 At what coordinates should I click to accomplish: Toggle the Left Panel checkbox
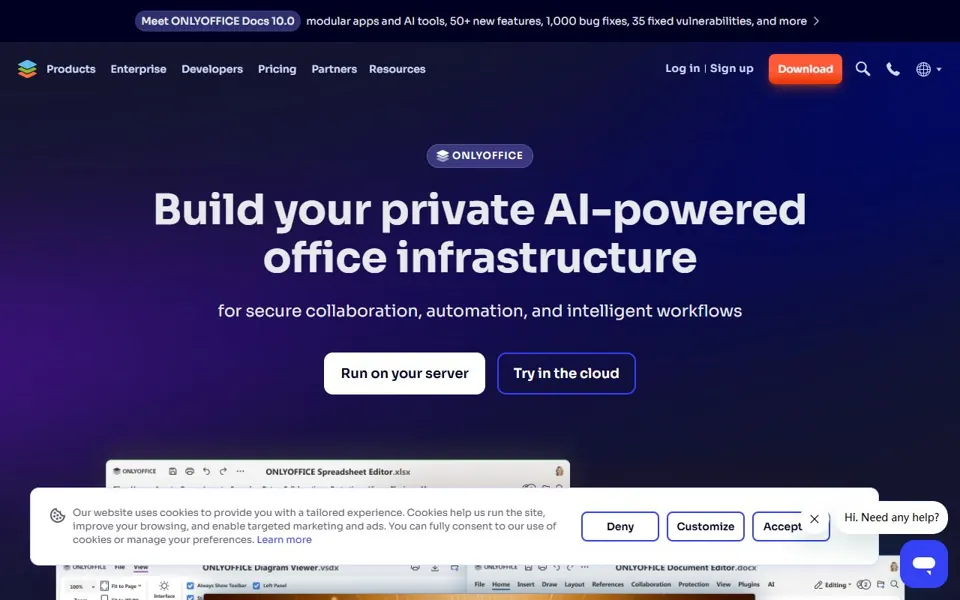tap(257, 586)
